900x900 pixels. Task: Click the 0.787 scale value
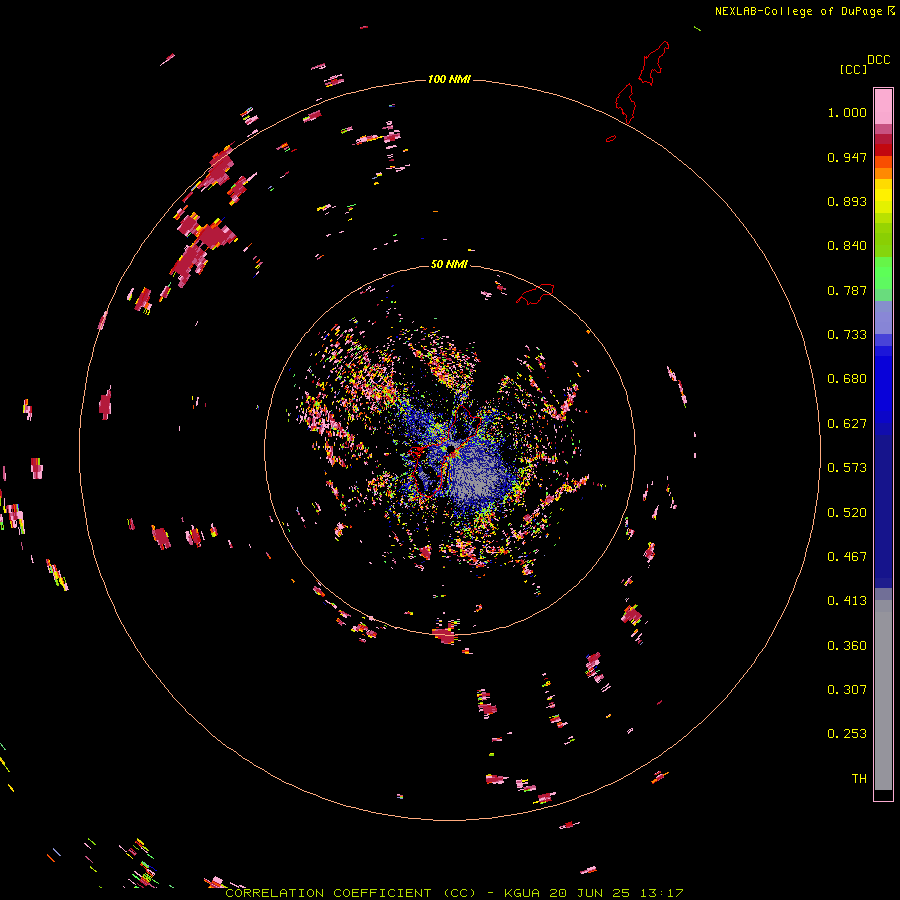coord(847,290)
